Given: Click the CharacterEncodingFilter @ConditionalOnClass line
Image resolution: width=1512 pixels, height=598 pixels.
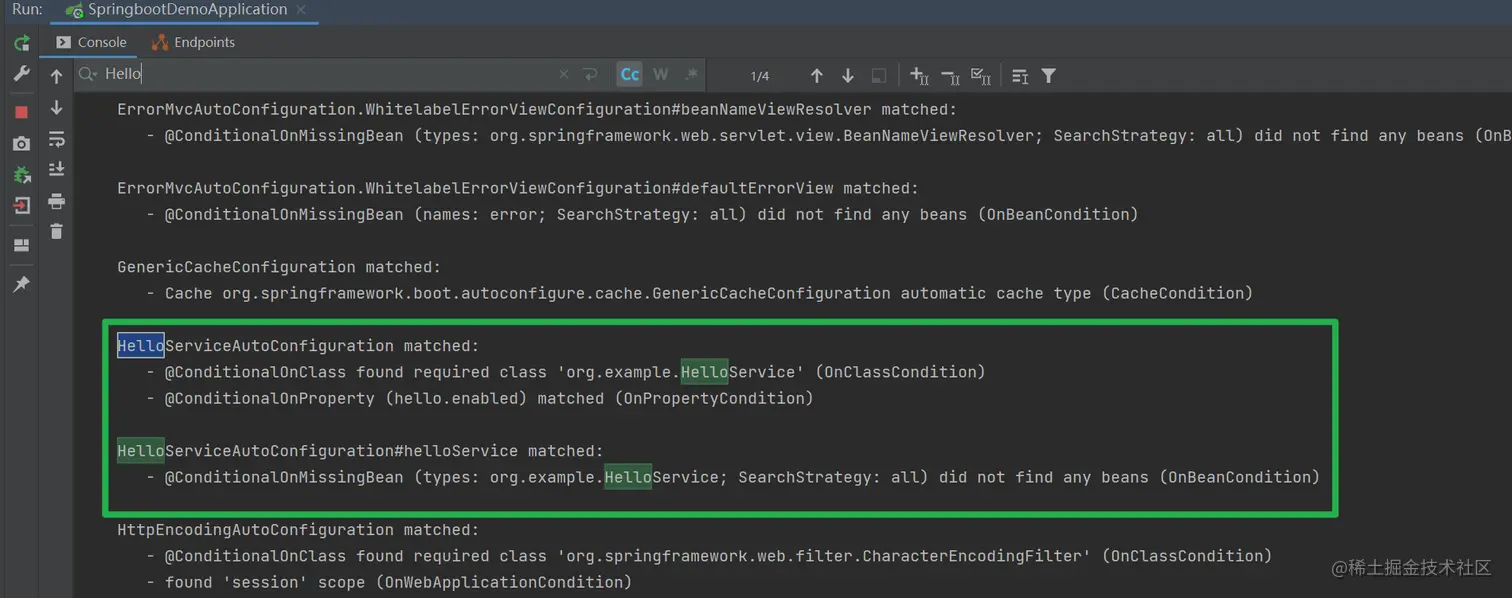Looking at the screenshot, I should click(708, 556).
